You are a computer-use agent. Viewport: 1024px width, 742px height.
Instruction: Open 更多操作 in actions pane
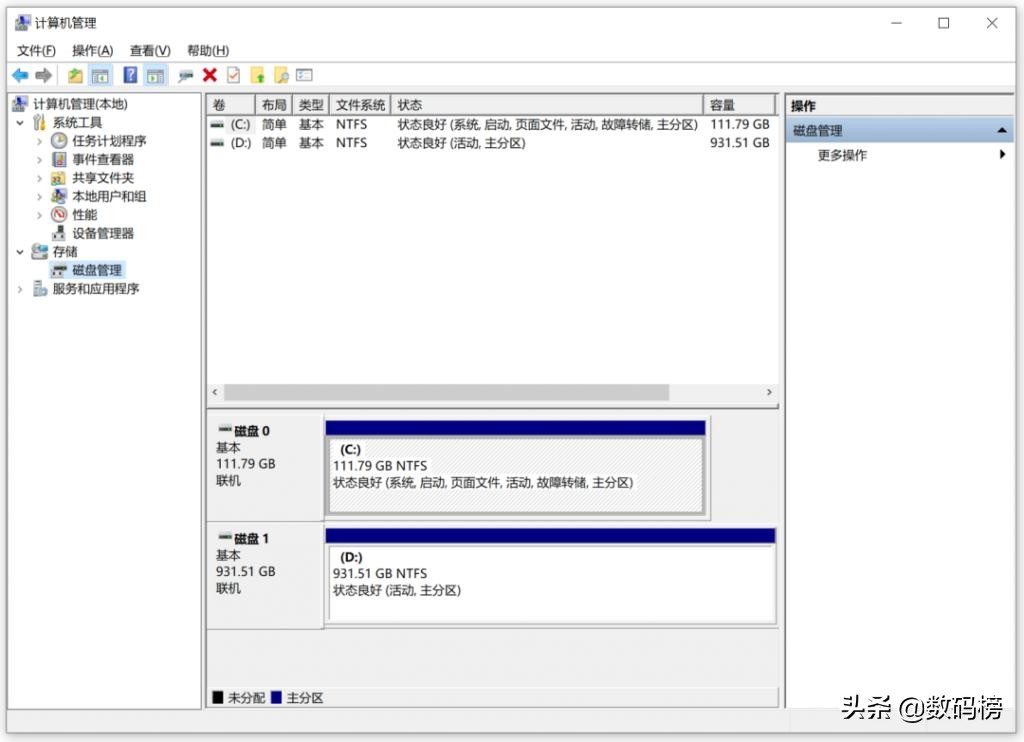842,155
